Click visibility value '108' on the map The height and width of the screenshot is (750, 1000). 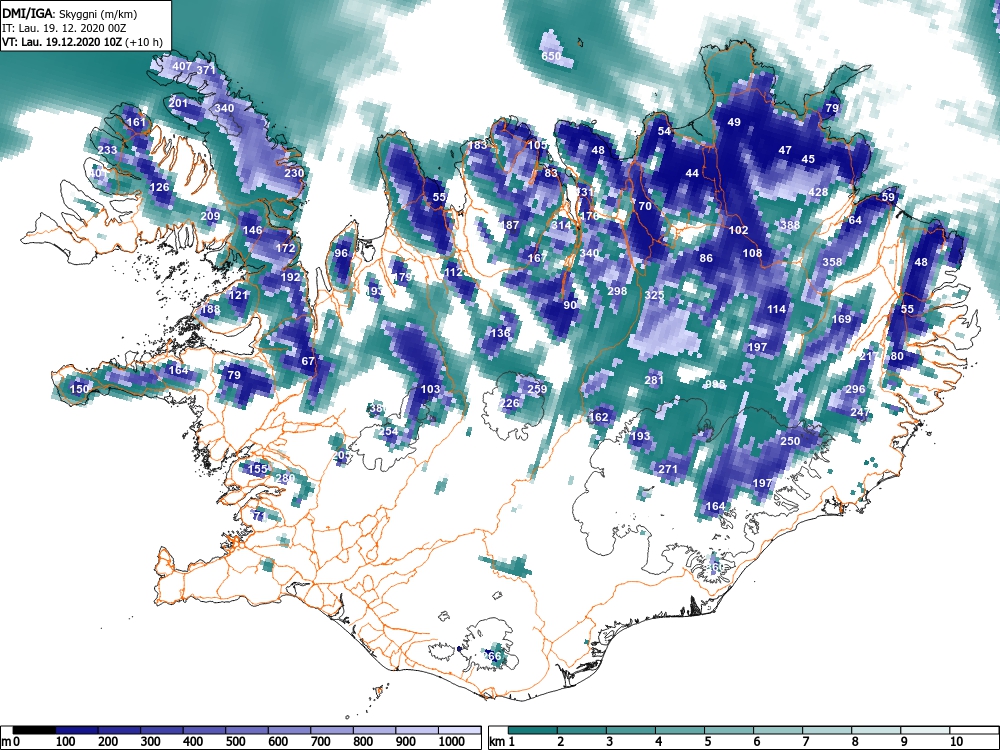pos(753,253)
